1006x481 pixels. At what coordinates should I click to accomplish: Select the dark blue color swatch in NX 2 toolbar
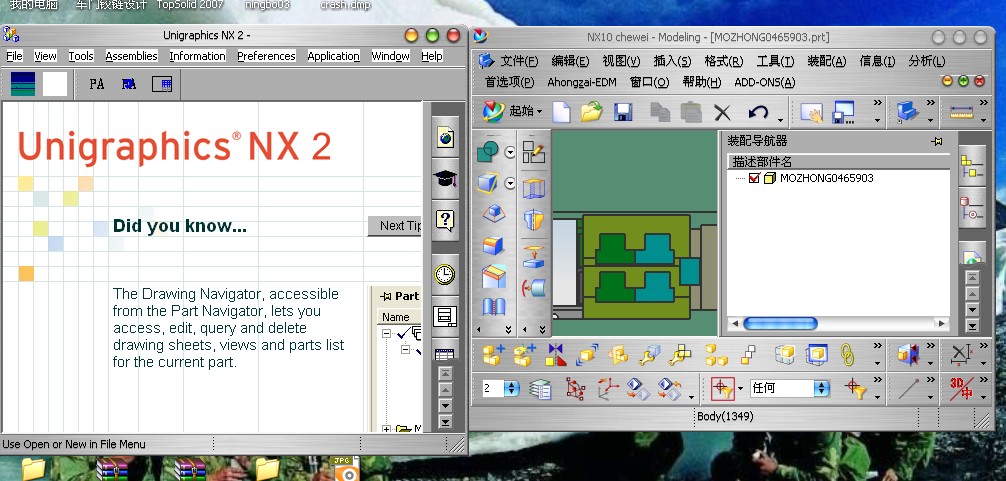(x=23, y=84)
